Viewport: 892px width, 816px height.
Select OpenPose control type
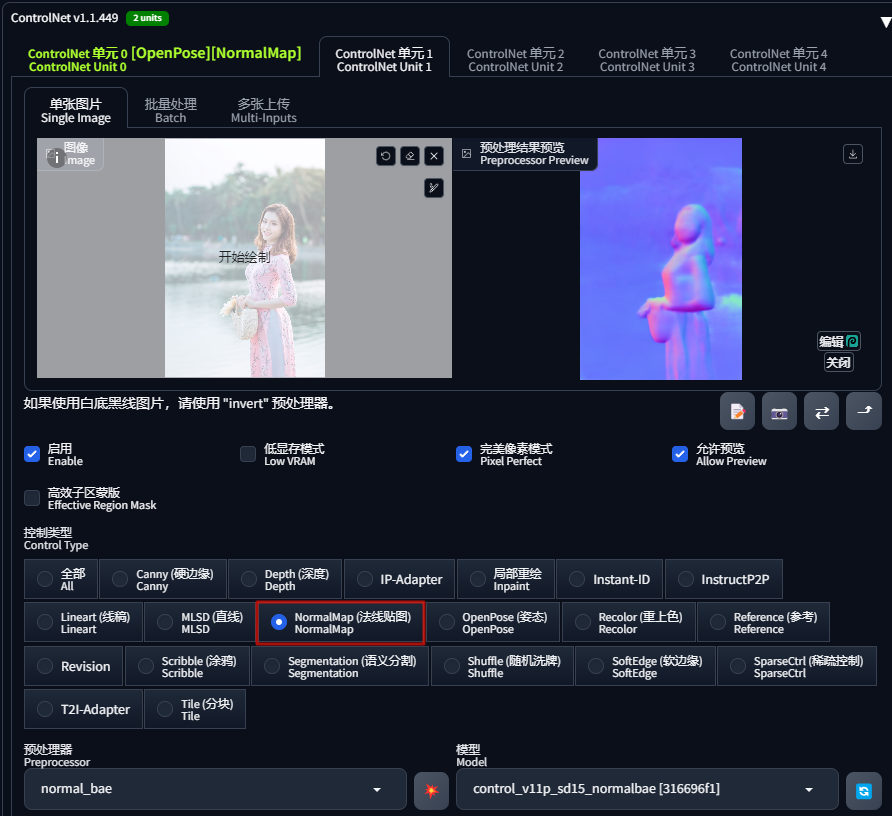[493, 623]
